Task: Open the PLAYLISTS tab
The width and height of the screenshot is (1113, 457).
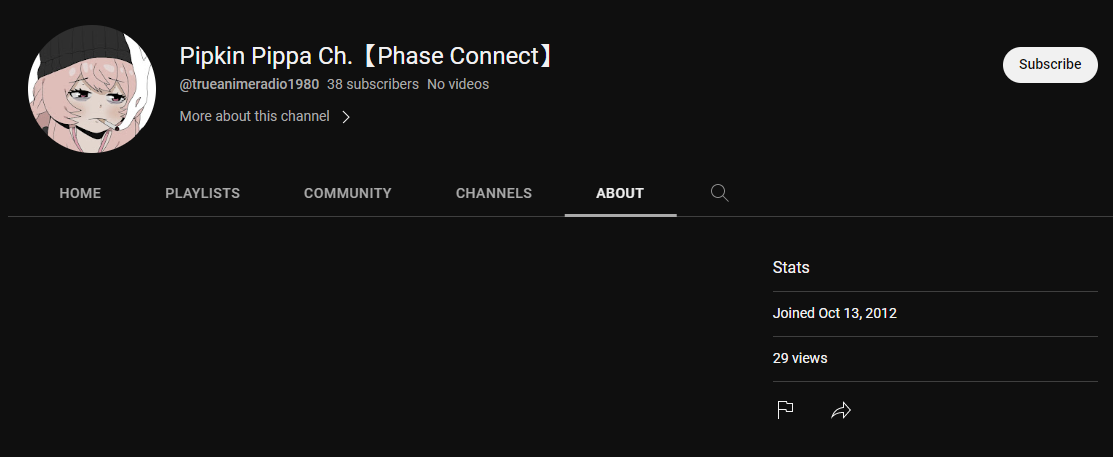Action: pyautogui.click(x=202, y=193)
